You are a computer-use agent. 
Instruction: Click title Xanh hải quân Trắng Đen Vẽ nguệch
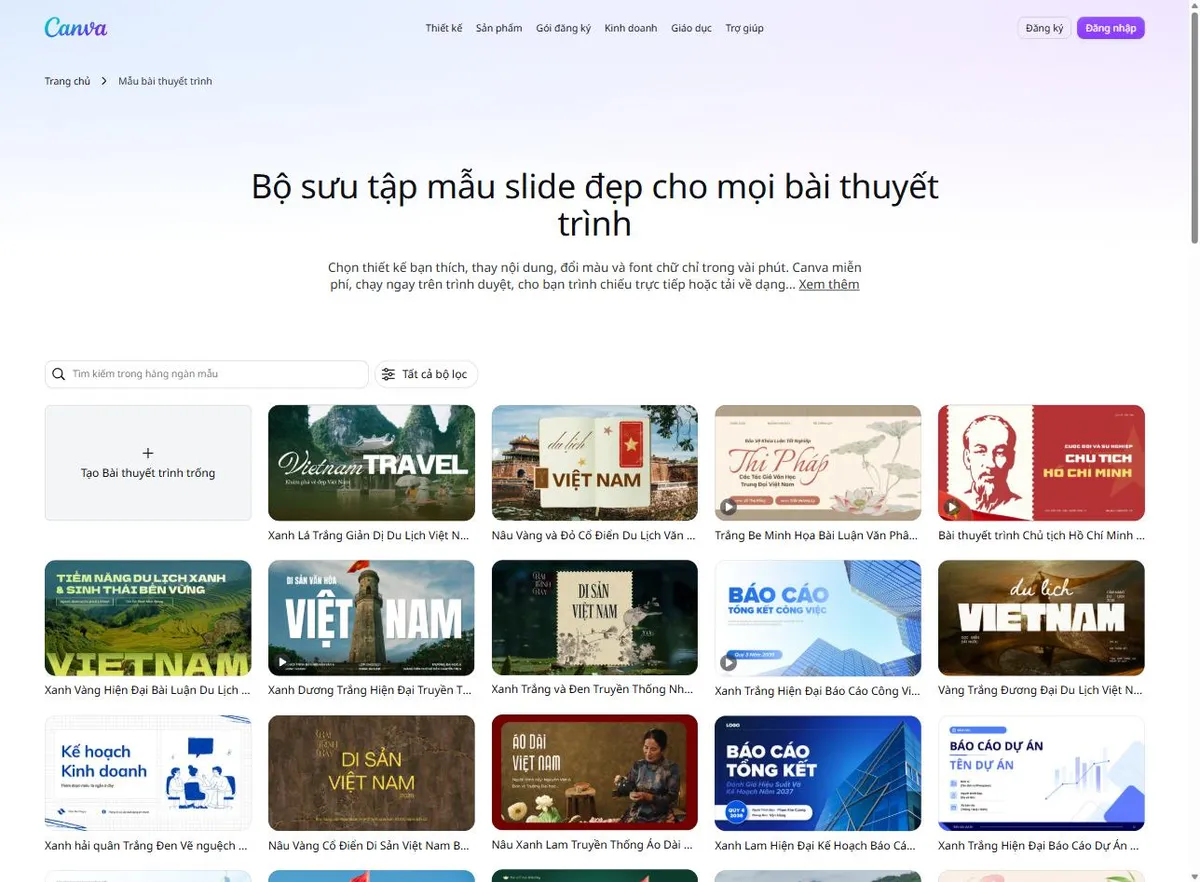tap(146, 846)
